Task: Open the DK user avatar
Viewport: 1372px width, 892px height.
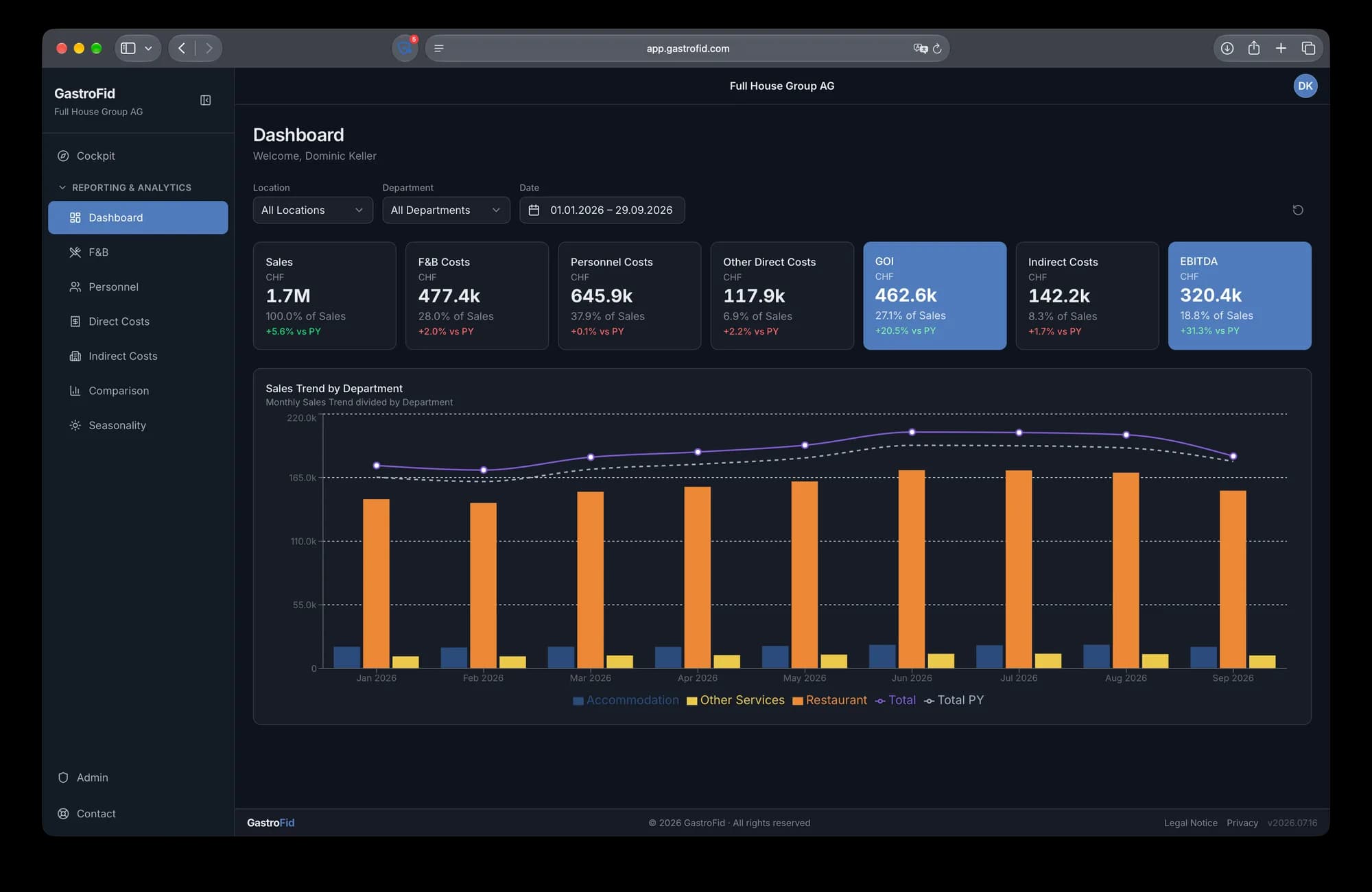Action: click(1305, 86)
